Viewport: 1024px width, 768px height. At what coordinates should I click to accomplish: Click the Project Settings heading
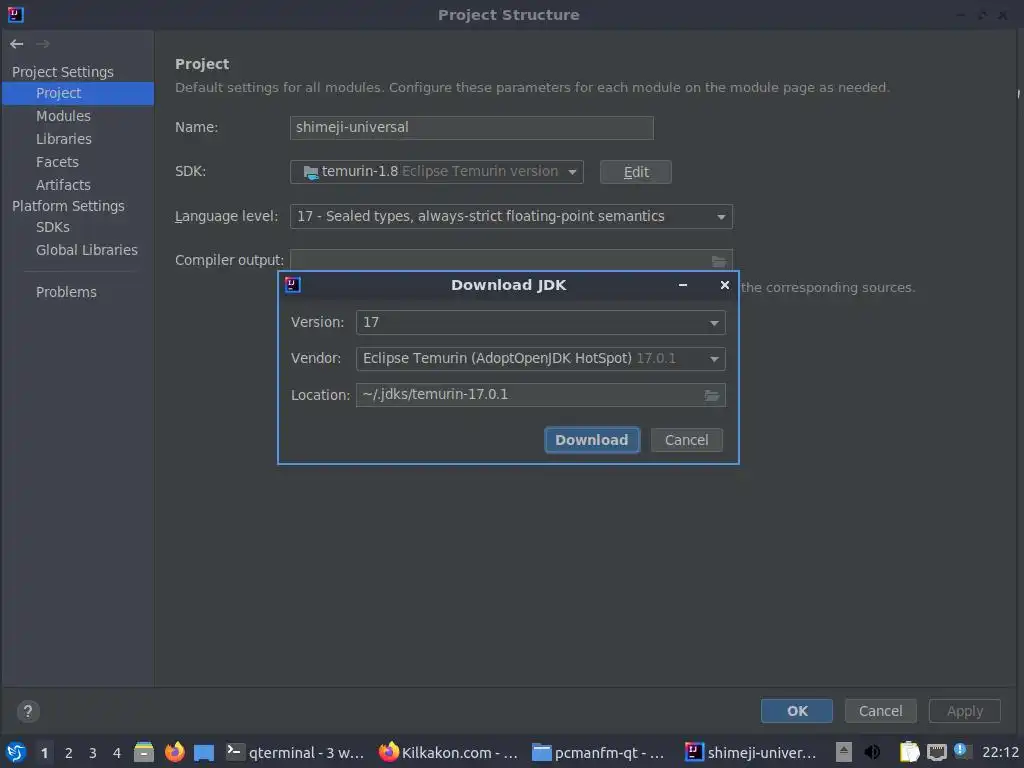(63, 72)
